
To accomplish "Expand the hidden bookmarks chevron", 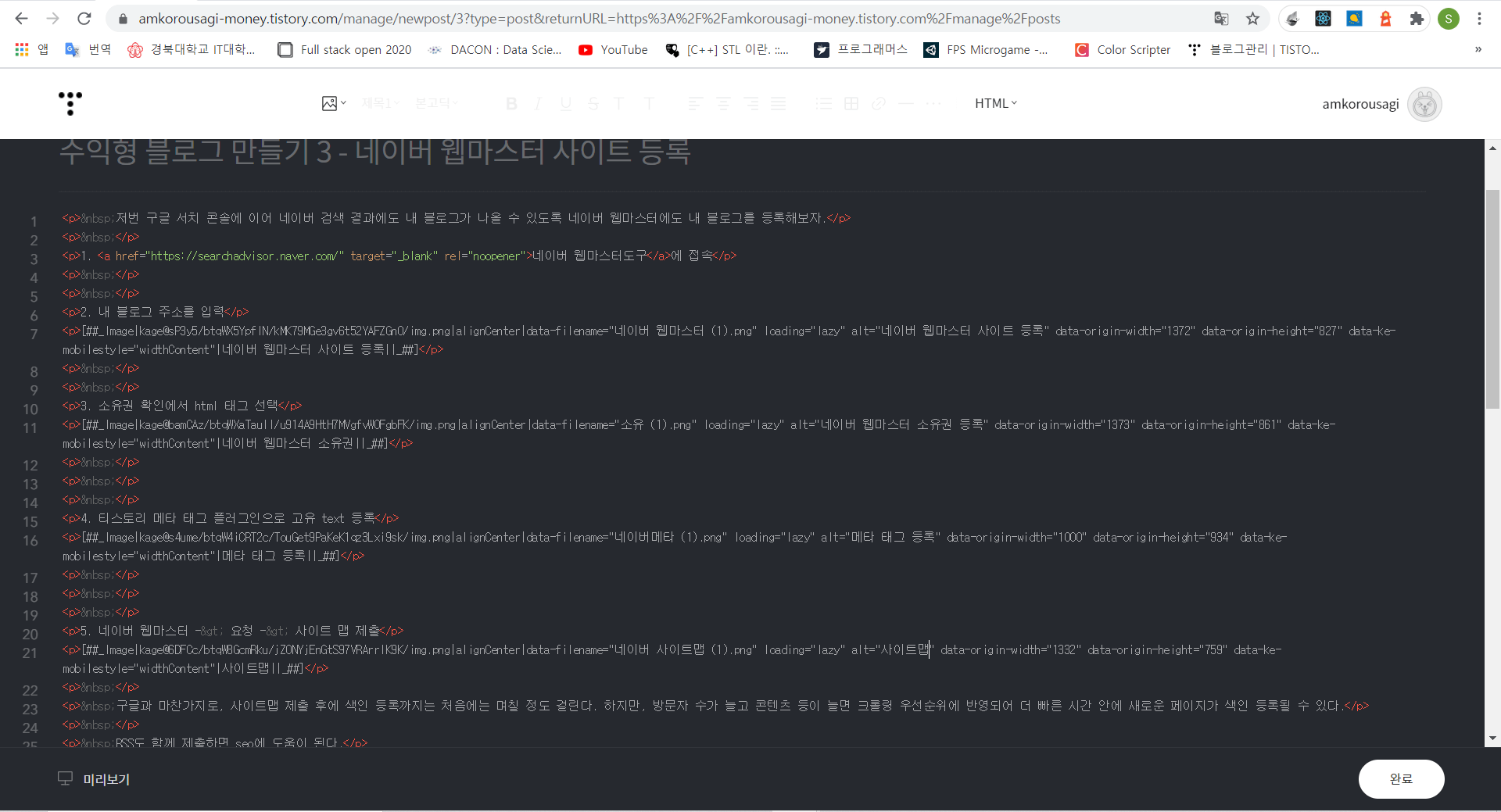I will (1478, 49).
